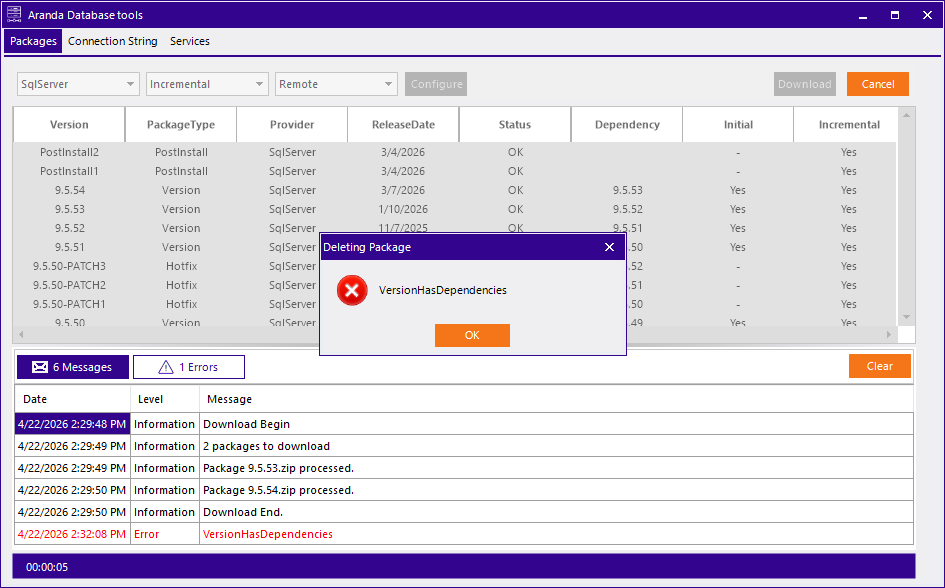This screenshot has width=945, height=588.
Task: Open the SqlServer provider dropdown
Action: [x=78, y=84]
